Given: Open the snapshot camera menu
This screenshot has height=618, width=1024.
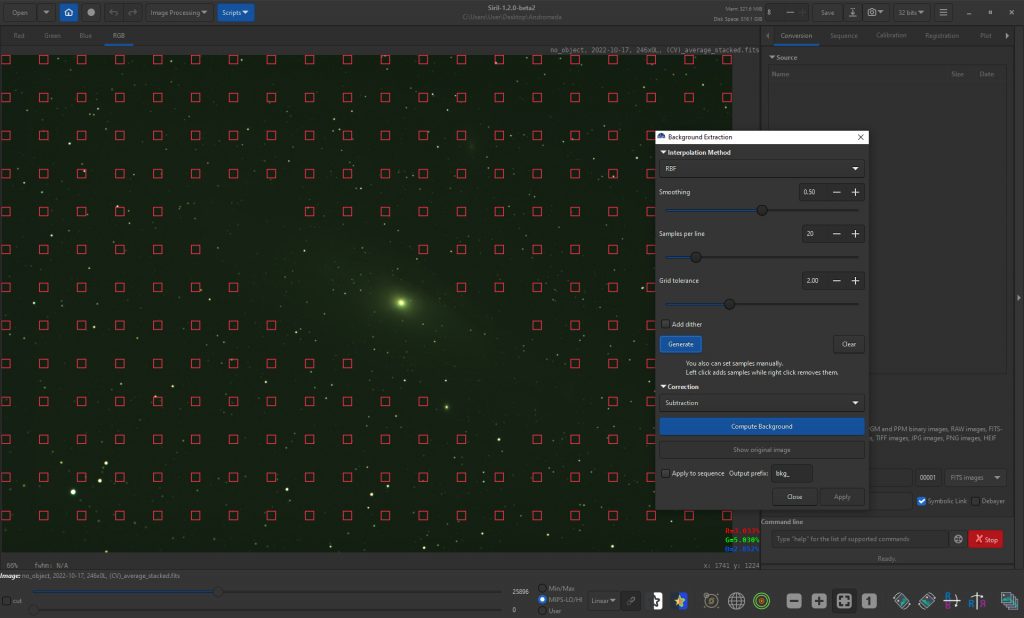Looking at the screenshot, I should pos(874,12).
